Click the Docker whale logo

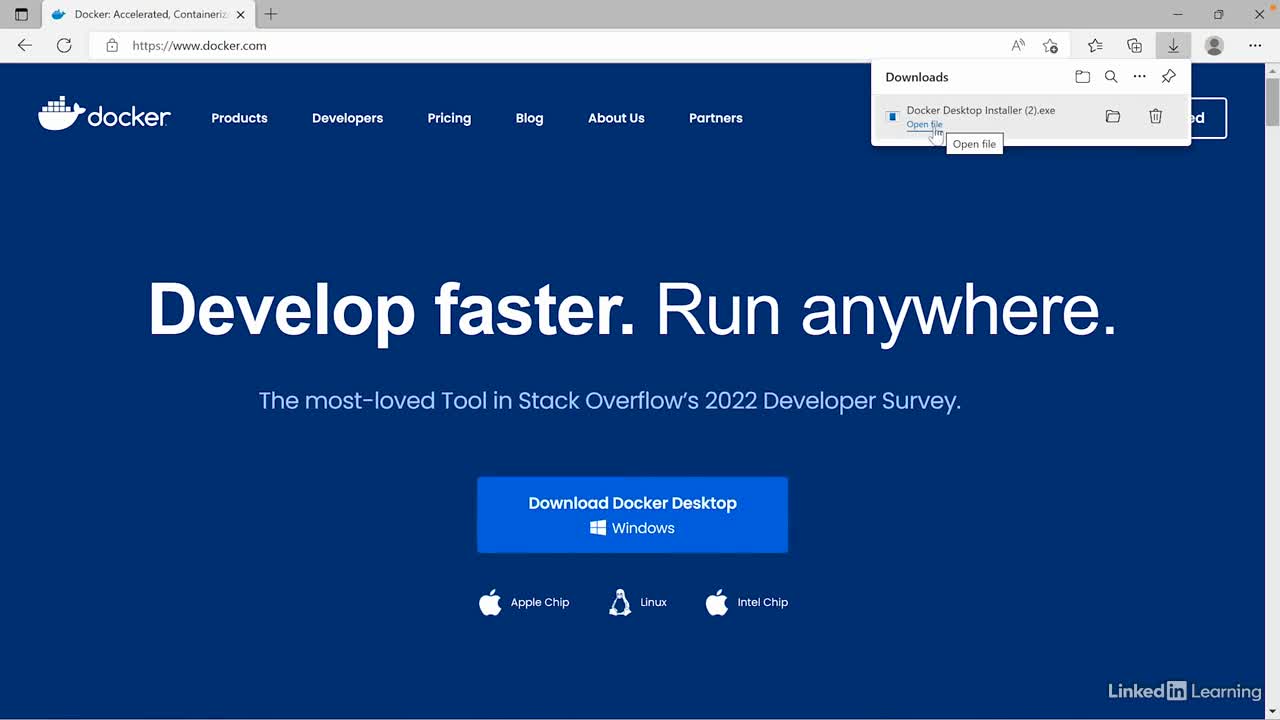[x=104, y=115]
